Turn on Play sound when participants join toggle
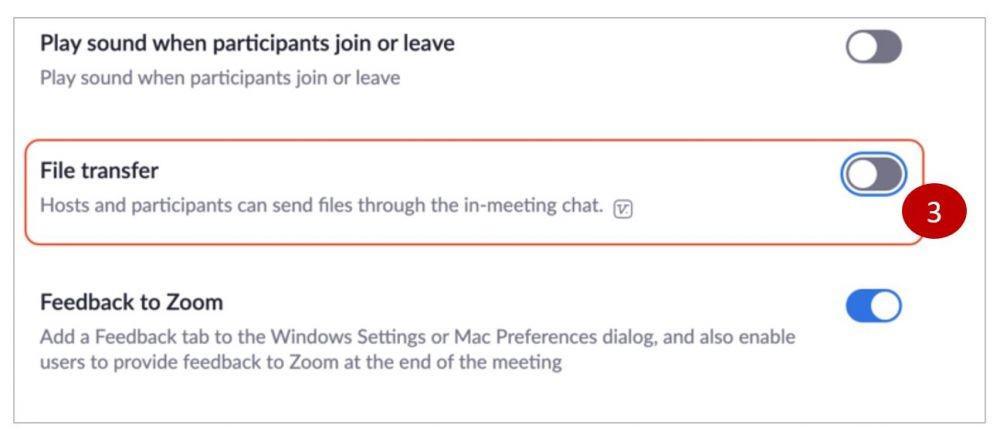The width and height of the screenshot is (1000, 439). [874, 47]
